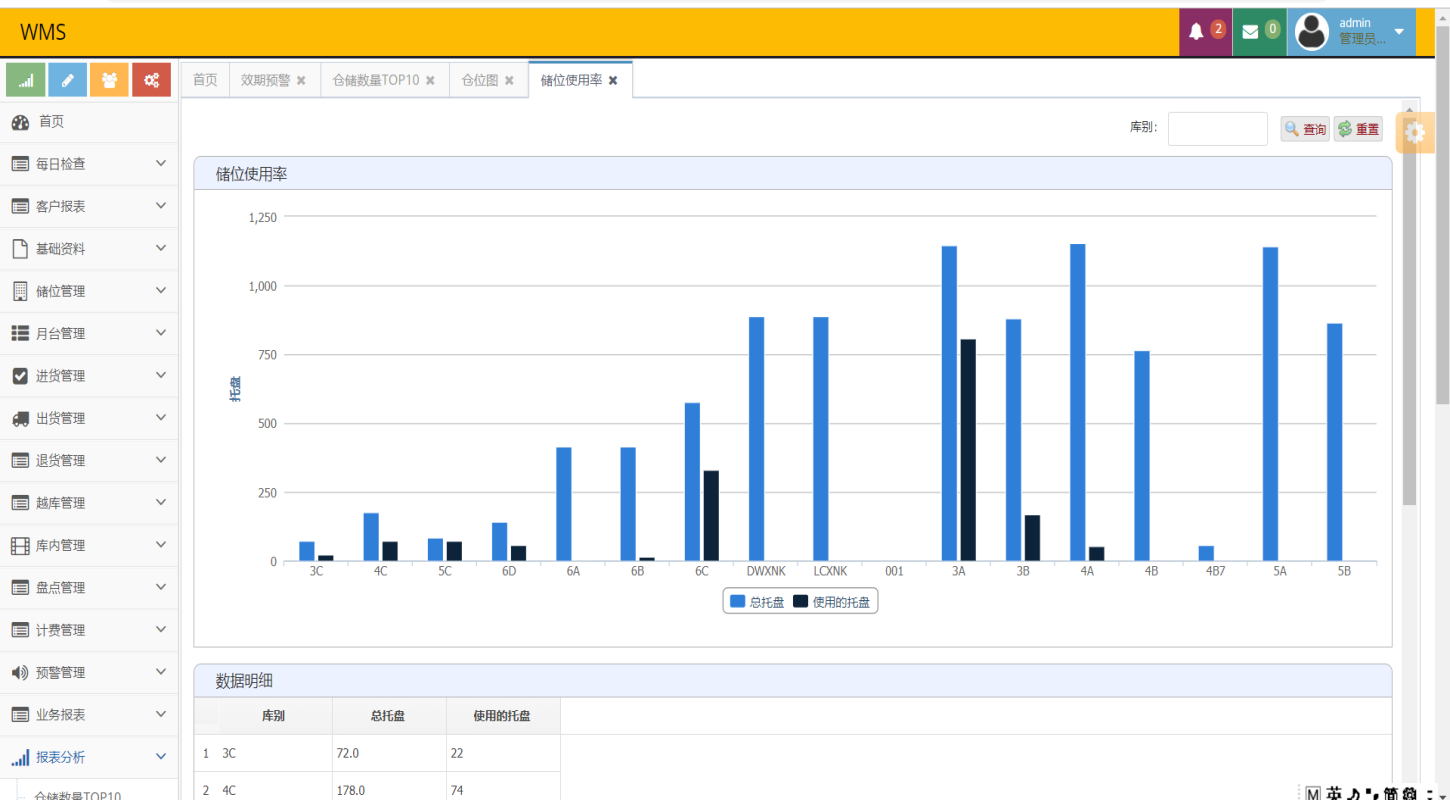
Task: Click the 库别 input field
Action: pos(1217,129)
